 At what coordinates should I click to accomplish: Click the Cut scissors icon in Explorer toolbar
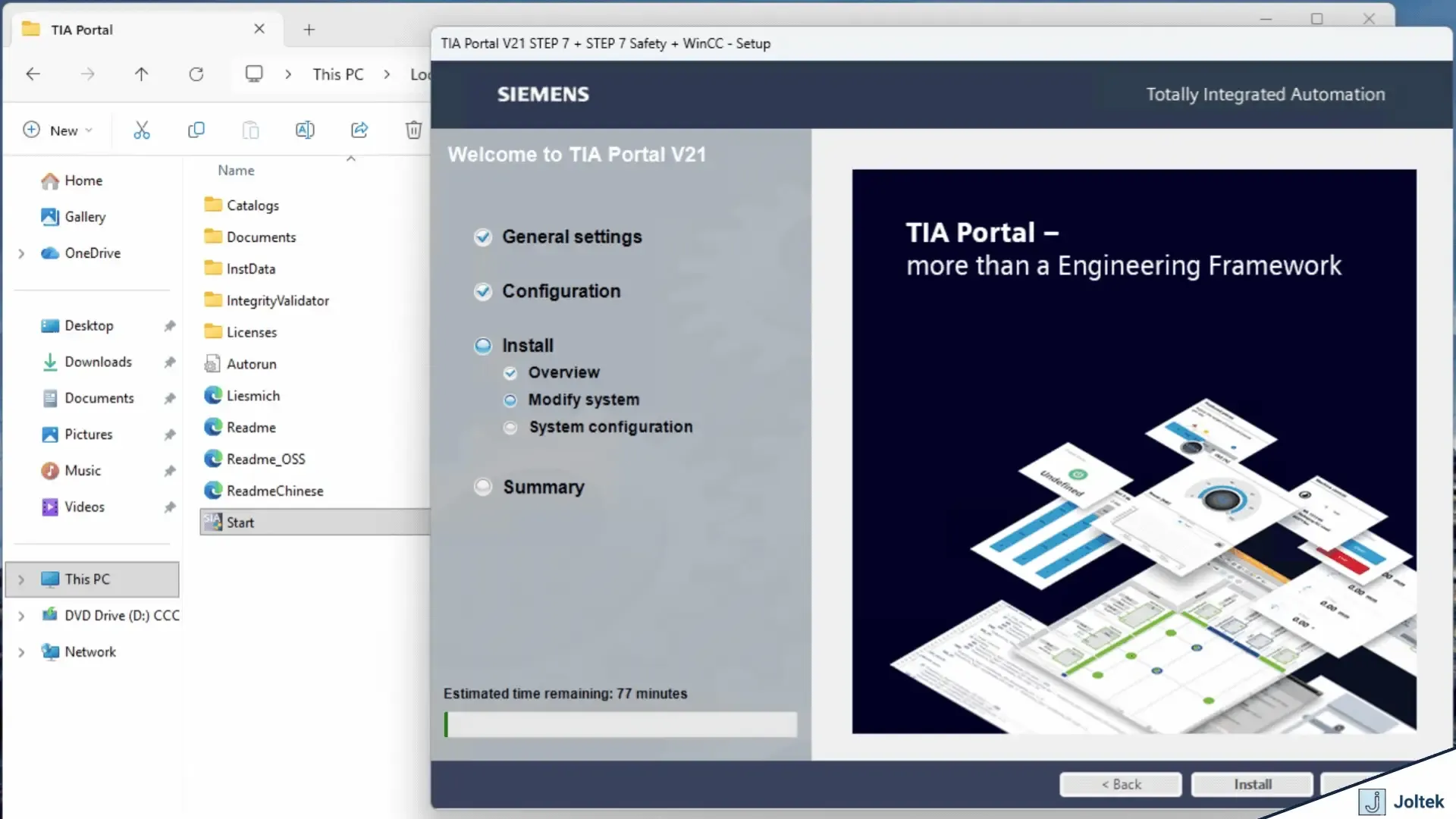tap(142, 130)
